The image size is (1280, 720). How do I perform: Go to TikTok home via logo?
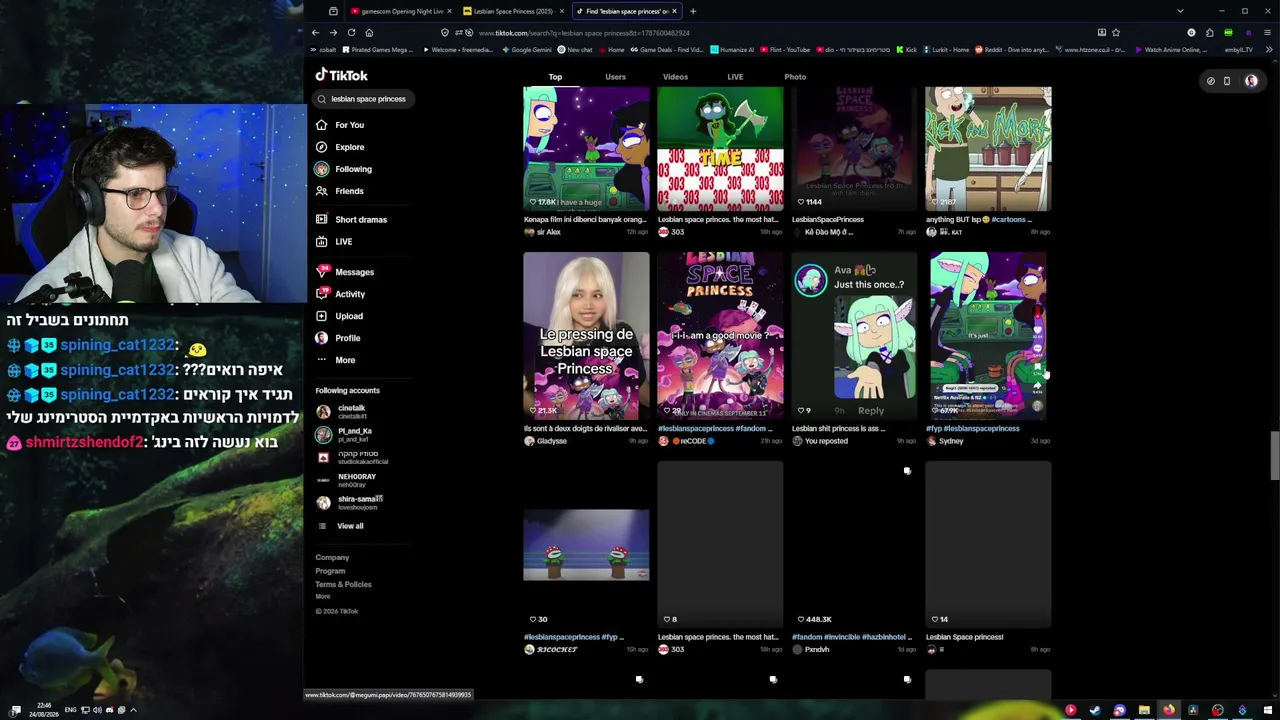coord(342,75)
